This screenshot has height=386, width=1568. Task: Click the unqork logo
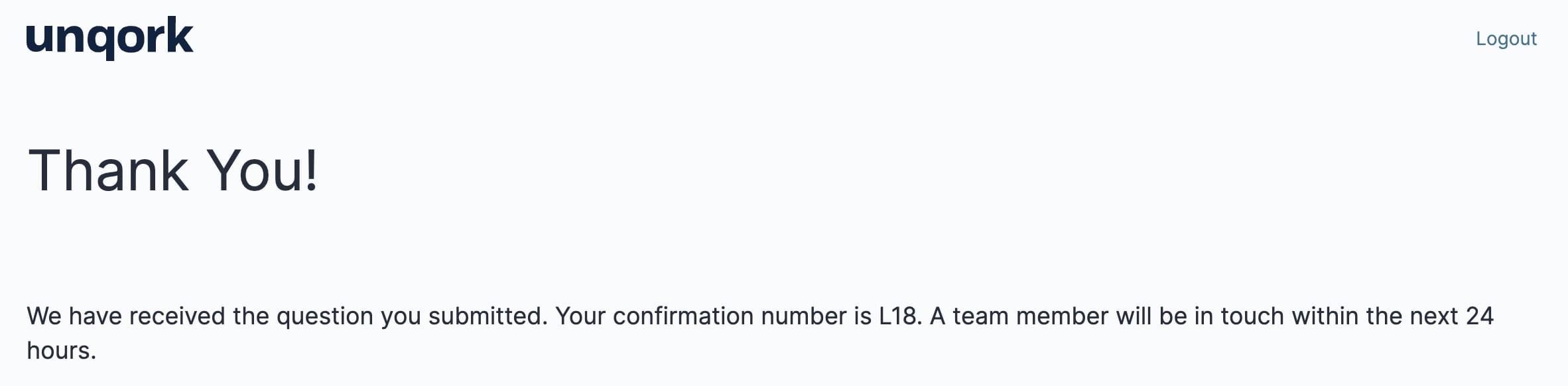[x=109, y=38]
